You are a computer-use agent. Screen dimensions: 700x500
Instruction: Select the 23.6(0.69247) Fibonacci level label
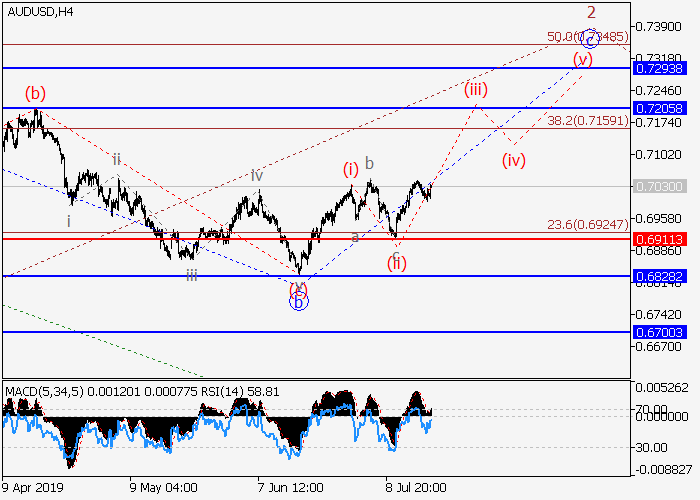588,225
